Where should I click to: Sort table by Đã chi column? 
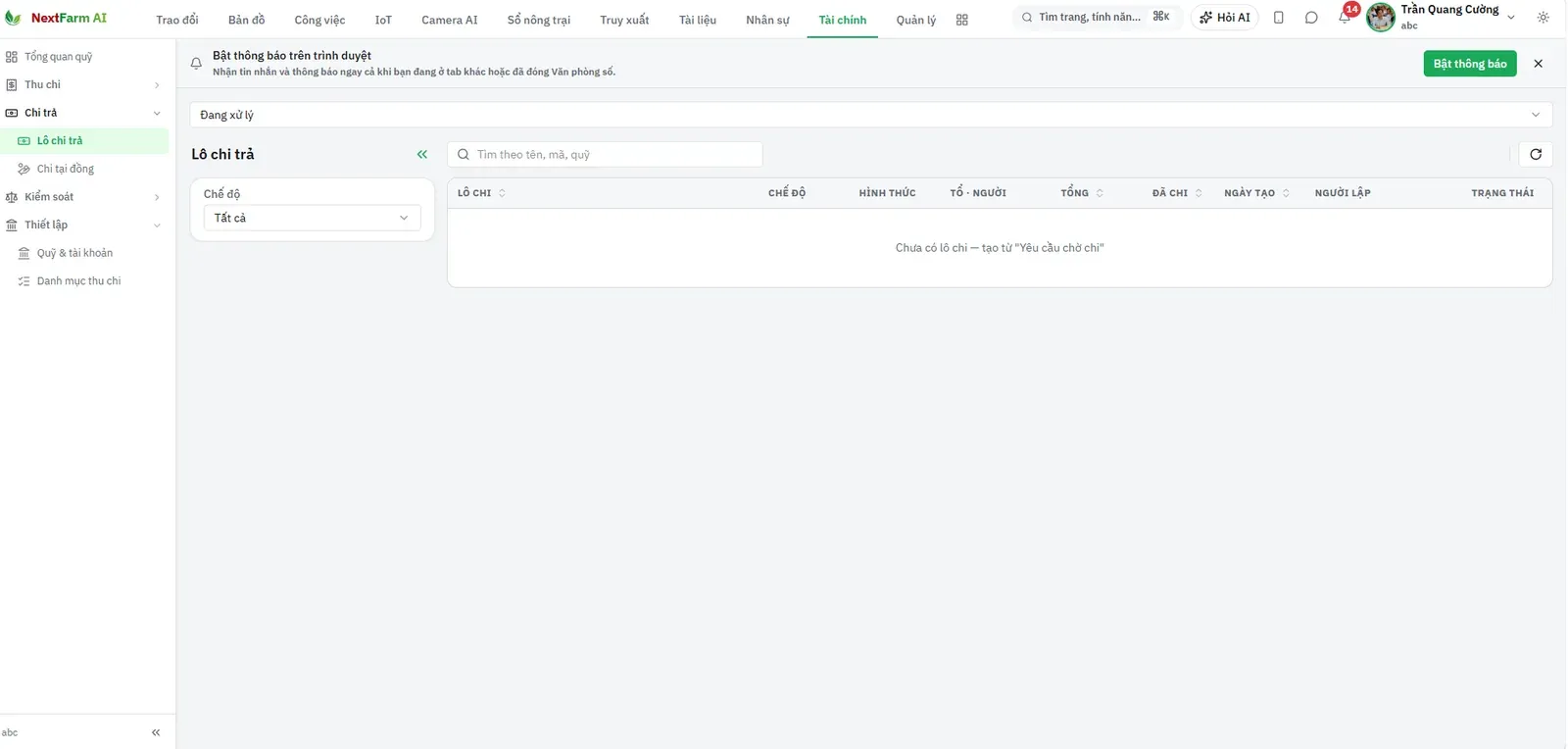1177,193
